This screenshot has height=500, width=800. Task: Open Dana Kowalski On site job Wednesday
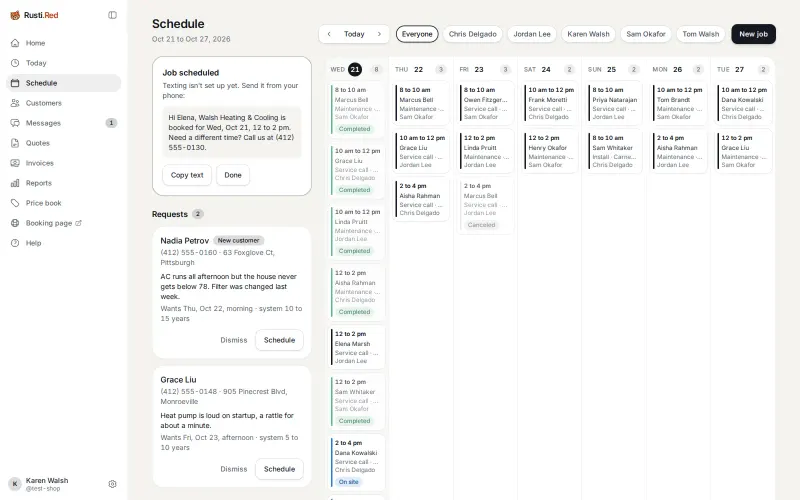point(357,462)
